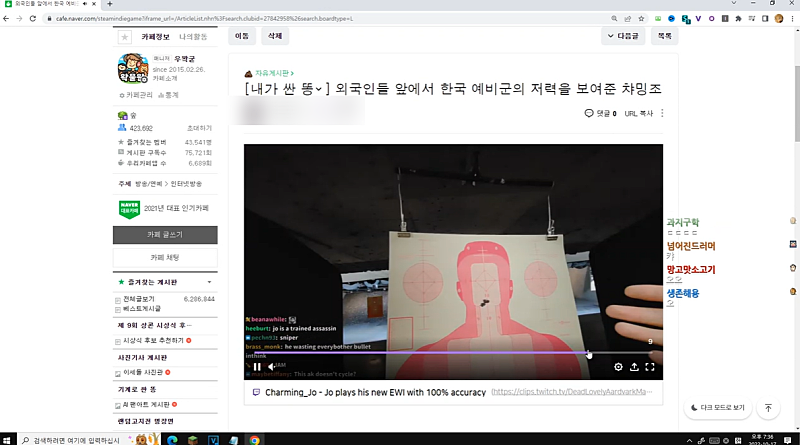Click the favorite star next to 카페정보
800x445 pixels.
click(x=125, y=36)
